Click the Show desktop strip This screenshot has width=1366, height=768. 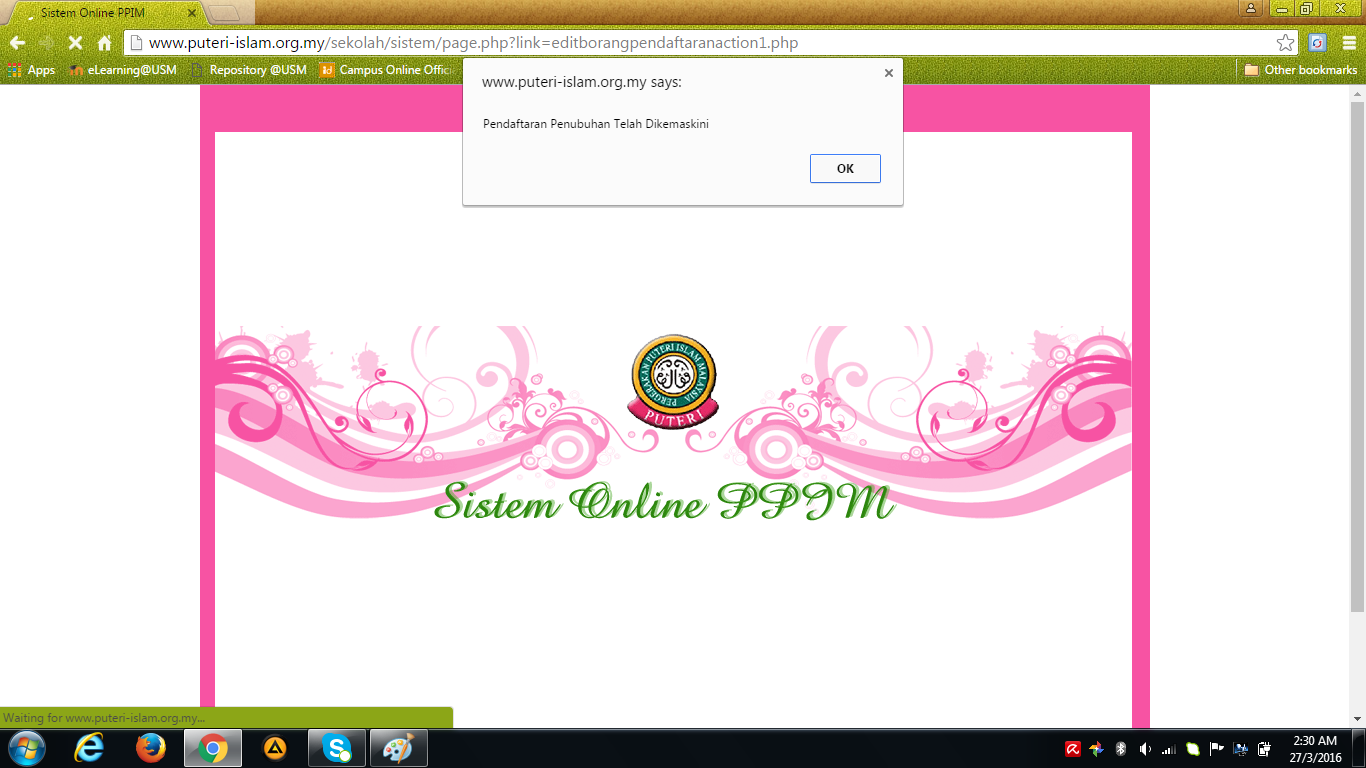click(1359, 748)
